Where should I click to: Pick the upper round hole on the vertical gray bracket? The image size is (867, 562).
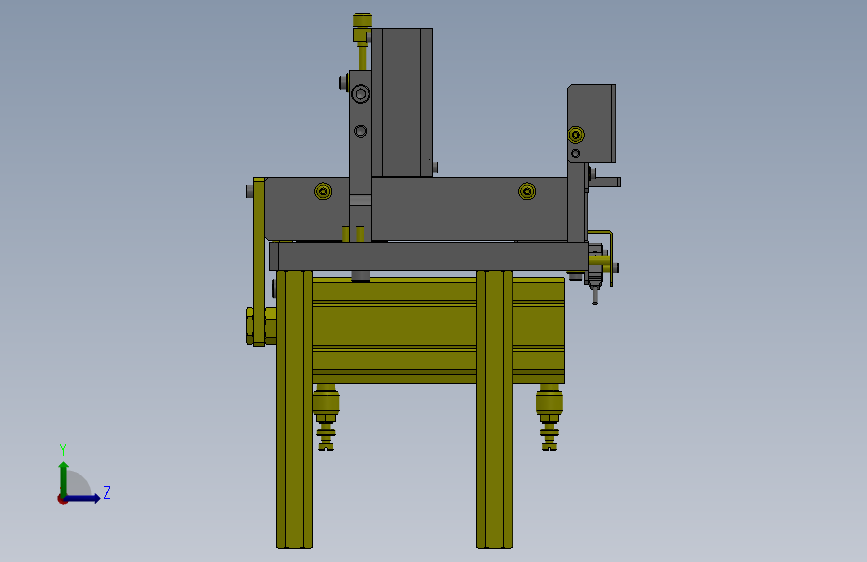(x=361, y=94)
